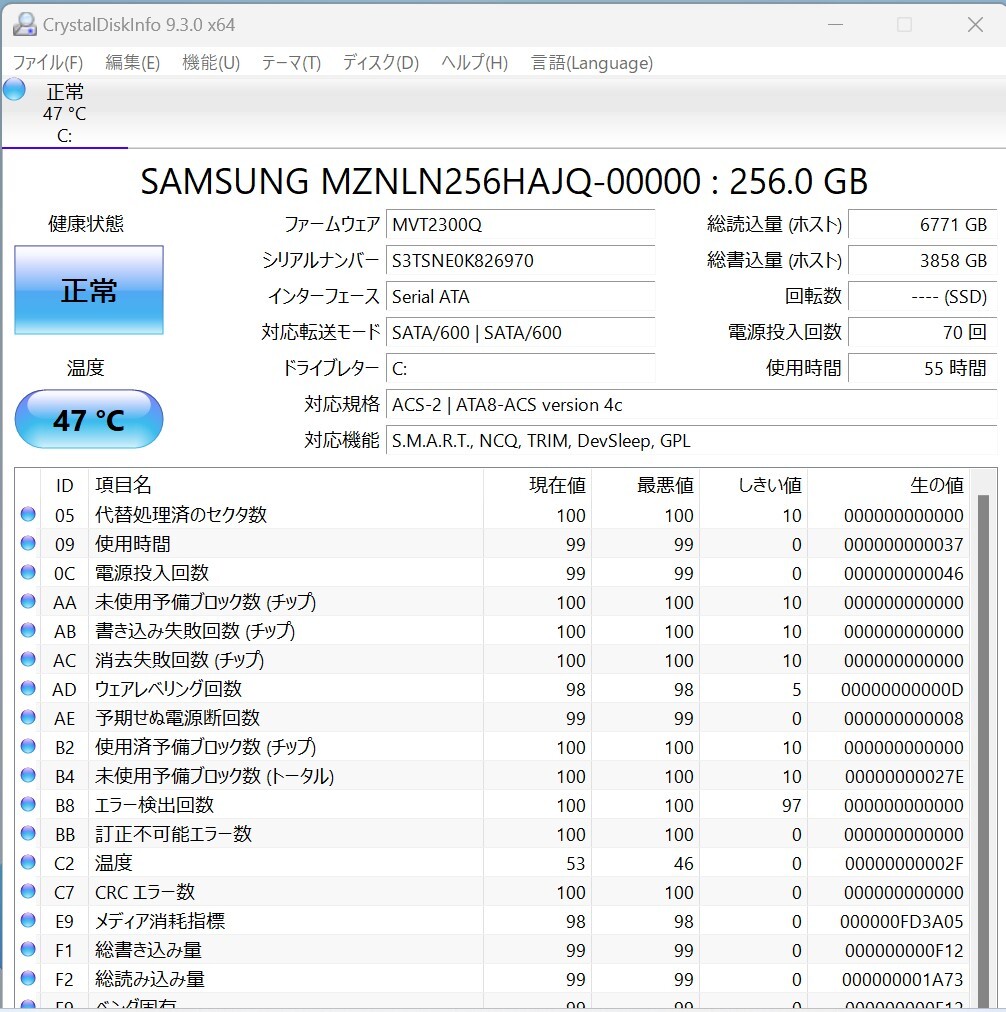
Task: Select the メディア消耗指標 attribute name
Action: coord(160,920)
